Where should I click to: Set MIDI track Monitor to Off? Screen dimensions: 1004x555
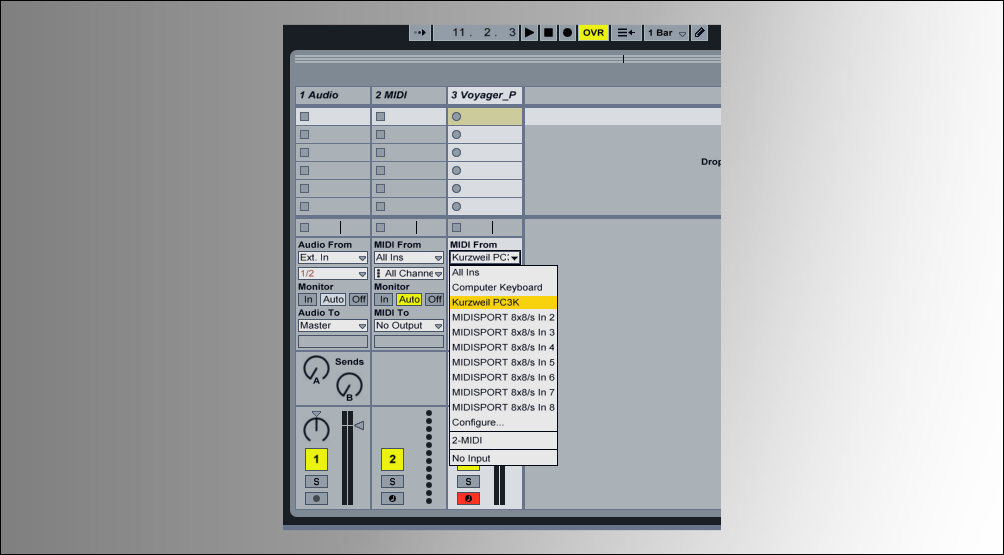(x=434, y=299)
